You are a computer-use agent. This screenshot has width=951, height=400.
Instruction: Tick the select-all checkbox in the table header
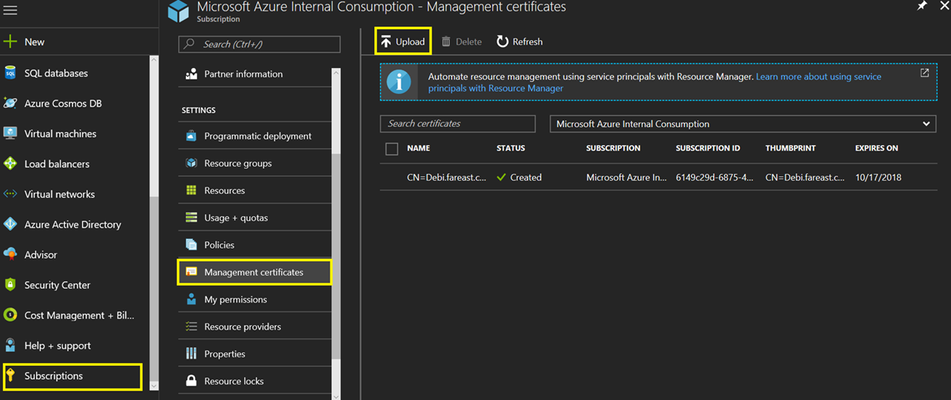pos(392,148)
